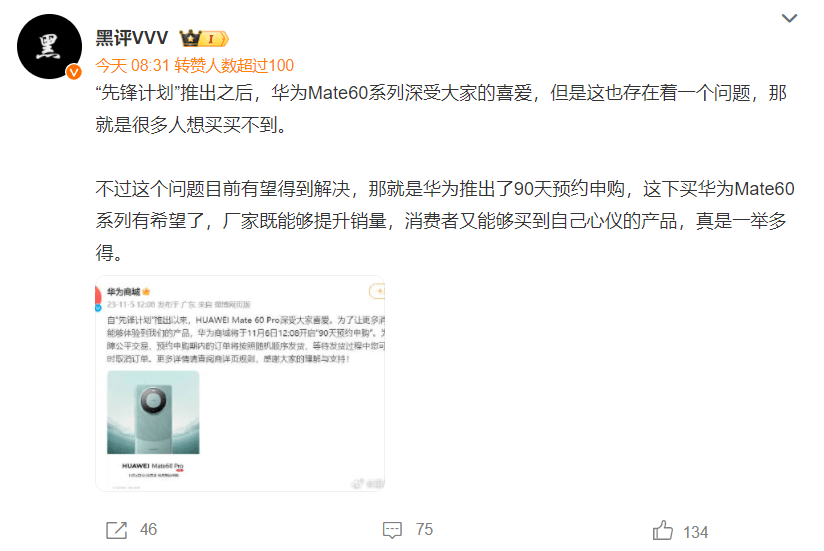Click the comment count 75

425,529
